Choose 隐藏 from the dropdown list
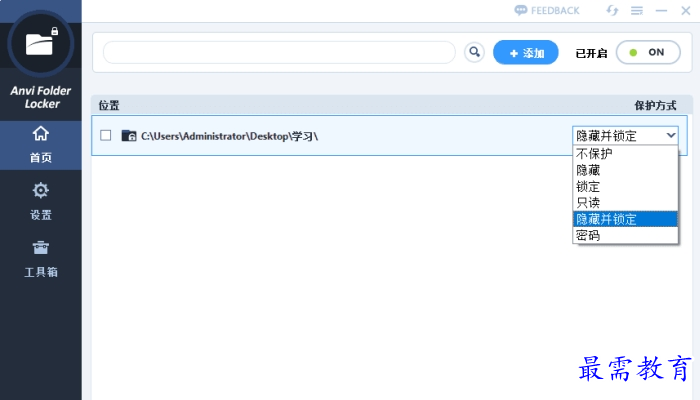 click(625, 170)
